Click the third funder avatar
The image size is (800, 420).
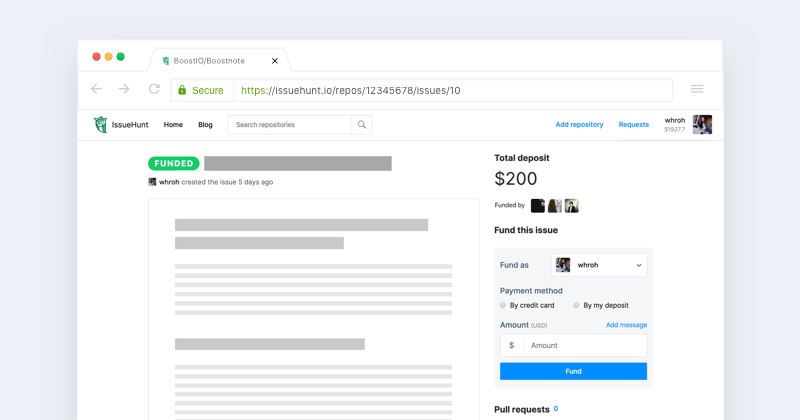(571, 206)
